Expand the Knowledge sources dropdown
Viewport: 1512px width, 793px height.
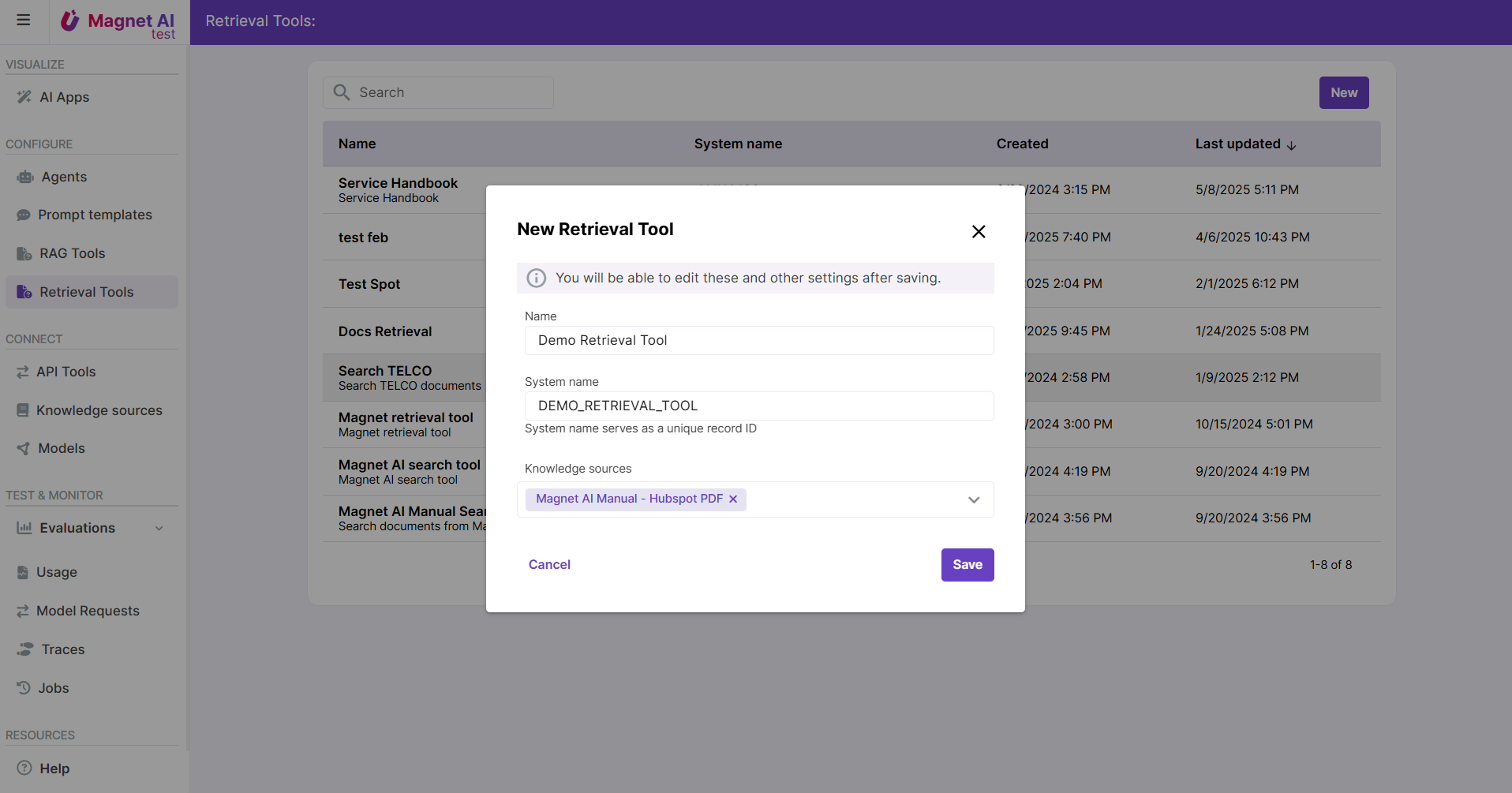click(x=974, y=499)
